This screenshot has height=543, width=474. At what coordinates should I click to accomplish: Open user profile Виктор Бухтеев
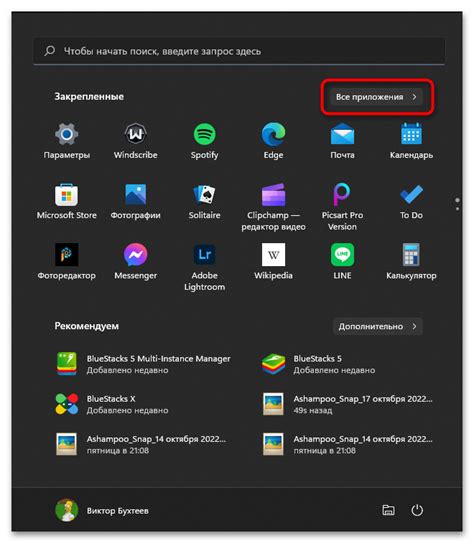pyautogui.click(x=102, y=510)
